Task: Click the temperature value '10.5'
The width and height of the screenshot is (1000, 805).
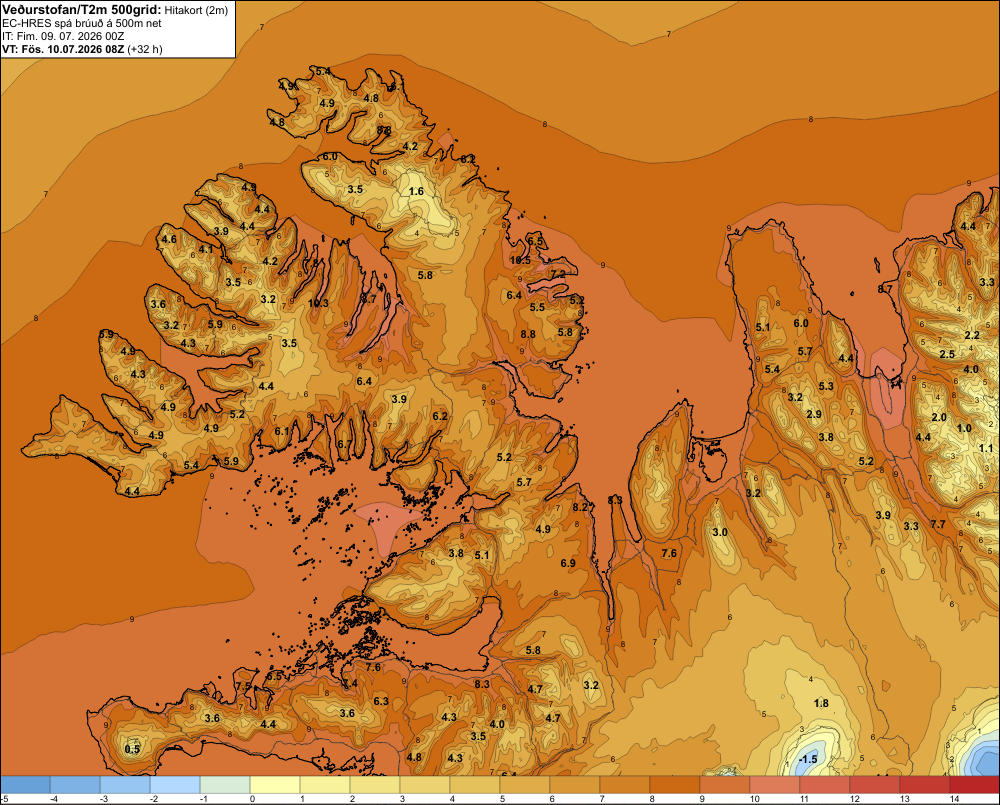Action: 520,260
